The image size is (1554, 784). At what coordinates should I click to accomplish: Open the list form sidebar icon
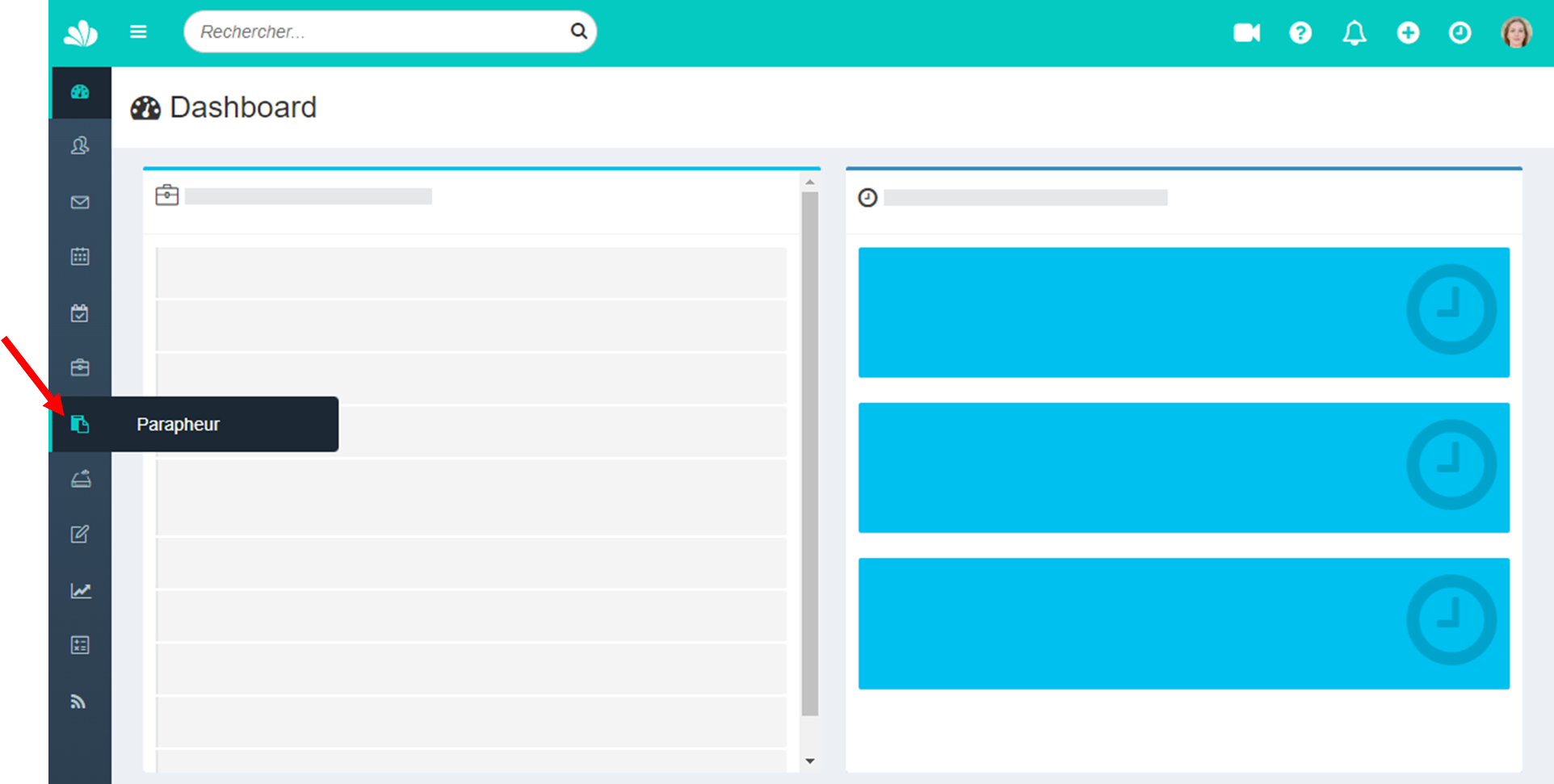(x=80, y=644)
